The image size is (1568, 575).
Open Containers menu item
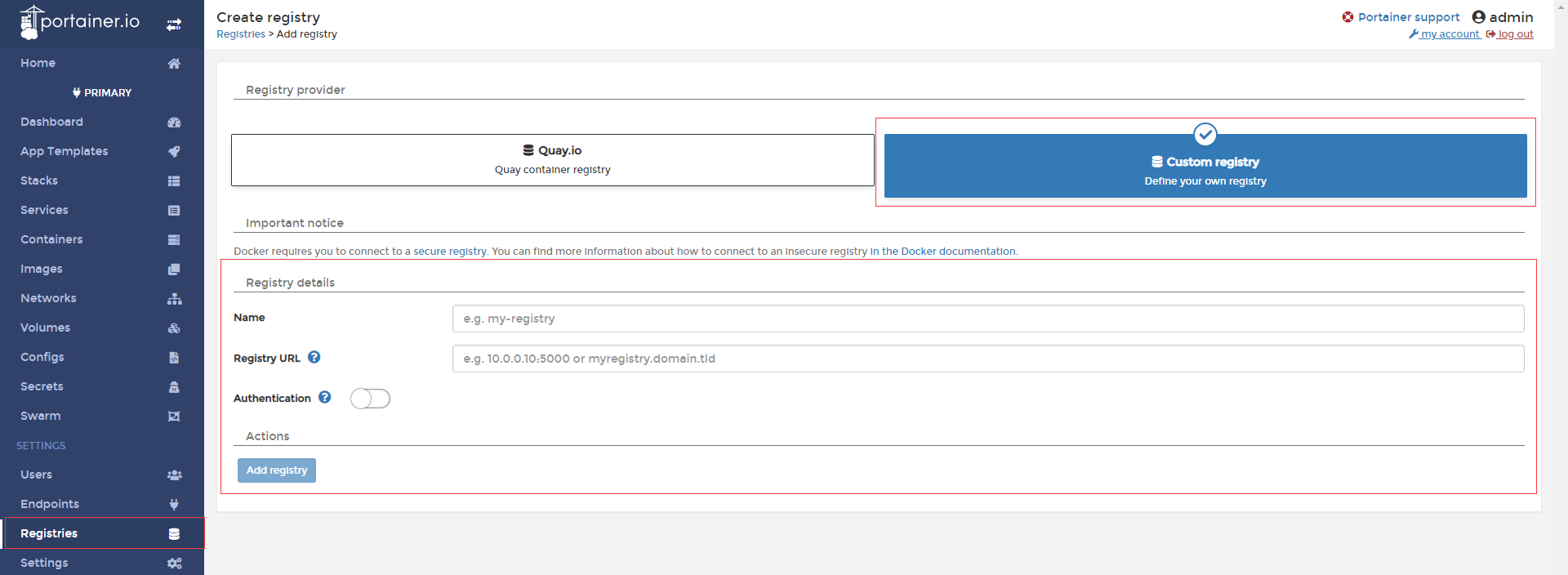[x=102, y=239]
